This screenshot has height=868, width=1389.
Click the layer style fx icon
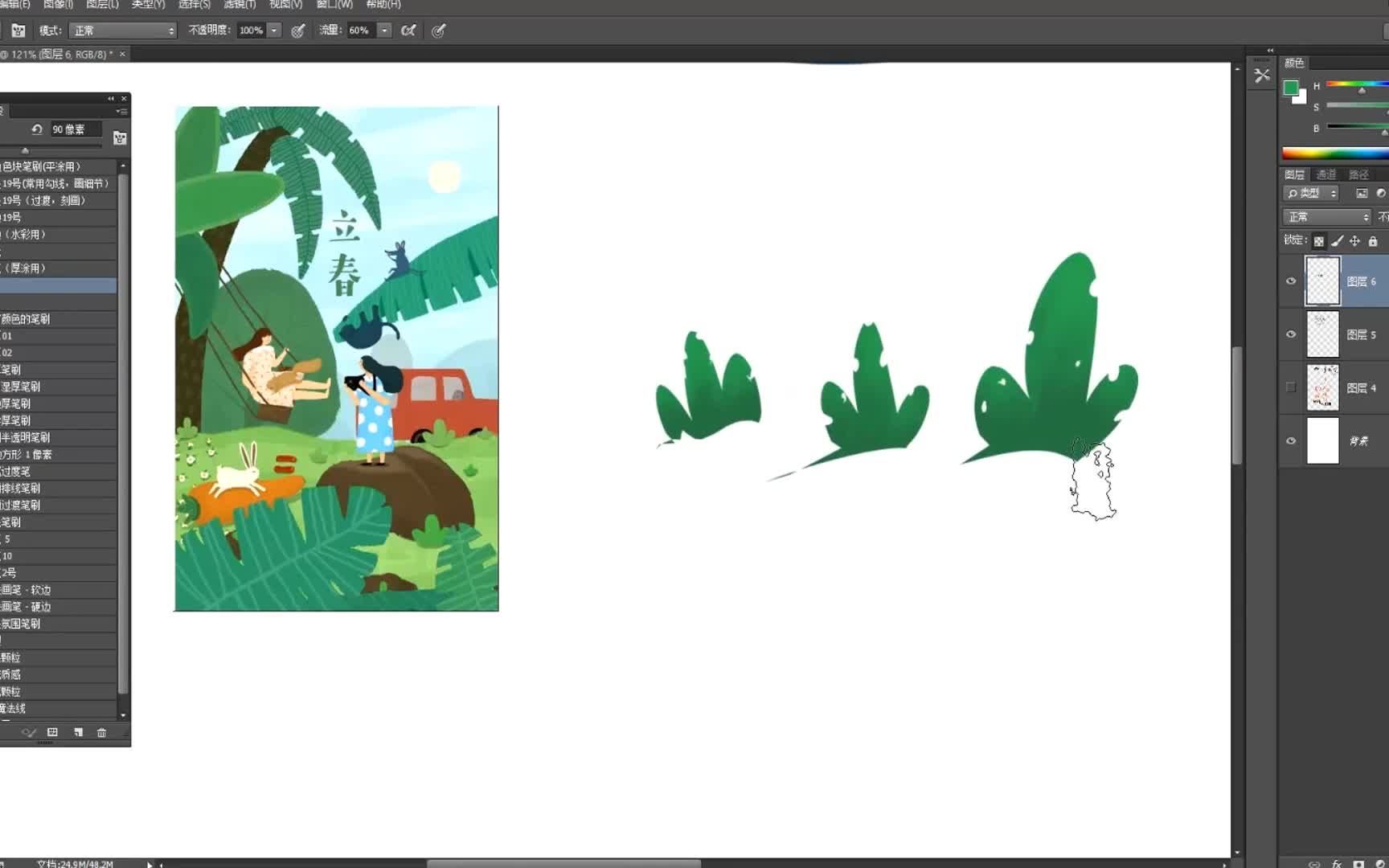pos(1337,864)
